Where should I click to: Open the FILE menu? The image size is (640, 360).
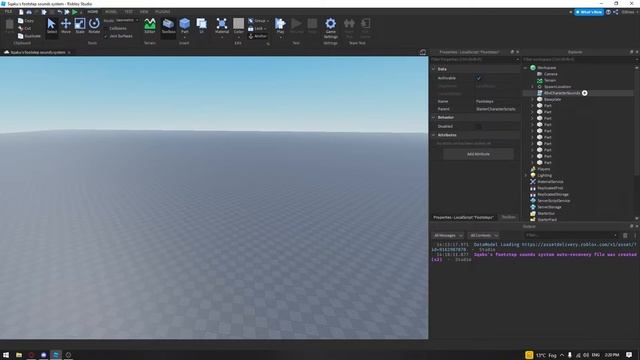coord(8,12)
